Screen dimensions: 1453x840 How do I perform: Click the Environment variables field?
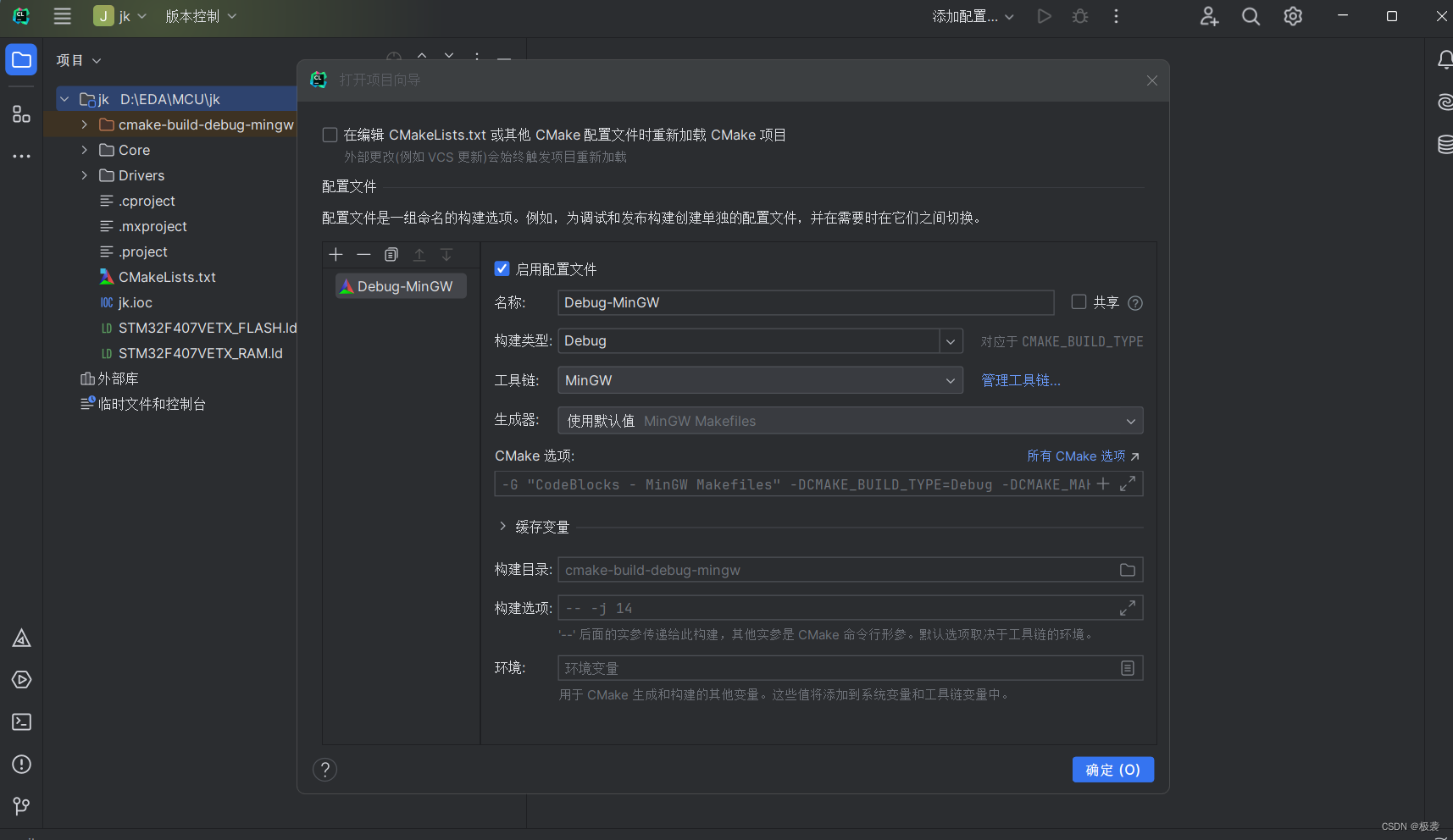click(x=850, y=668)
